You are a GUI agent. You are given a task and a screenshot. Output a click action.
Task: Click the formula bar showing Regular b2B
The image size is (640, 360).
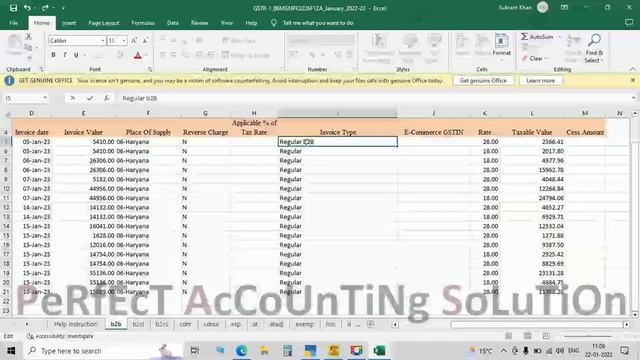pyautogui.click(x=373, y=98)
